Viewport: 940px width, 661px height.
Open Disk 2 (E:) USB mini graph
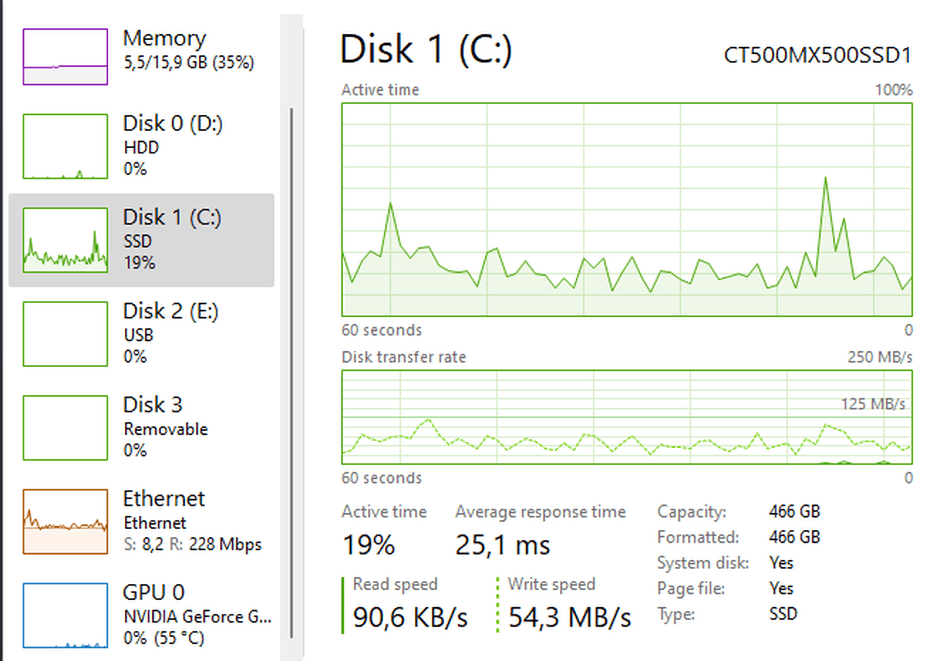tap(65, 334)
